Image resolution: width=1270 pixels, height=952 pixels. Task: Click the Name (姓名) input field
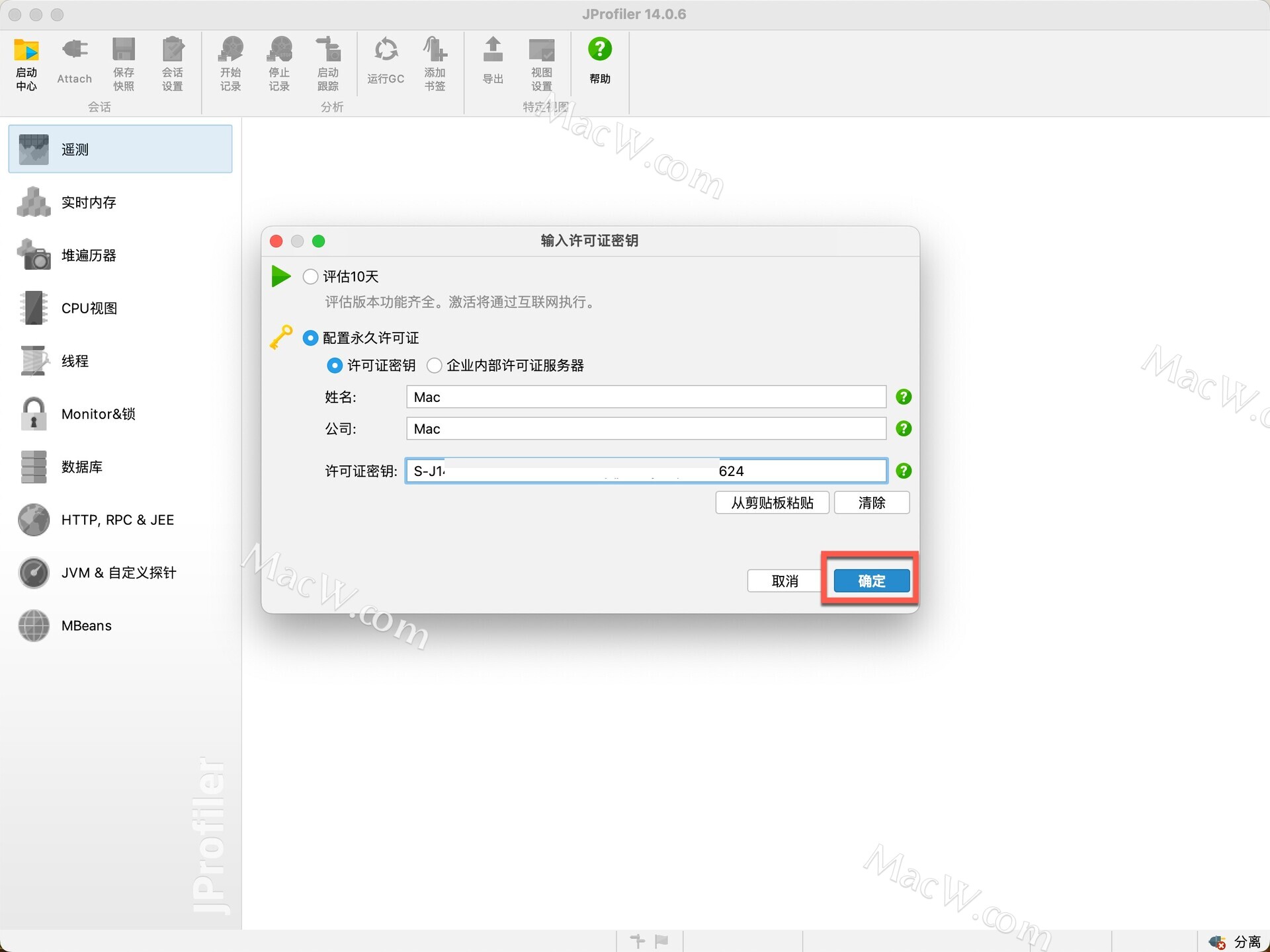pyautogui.click(x=646, y=397)
